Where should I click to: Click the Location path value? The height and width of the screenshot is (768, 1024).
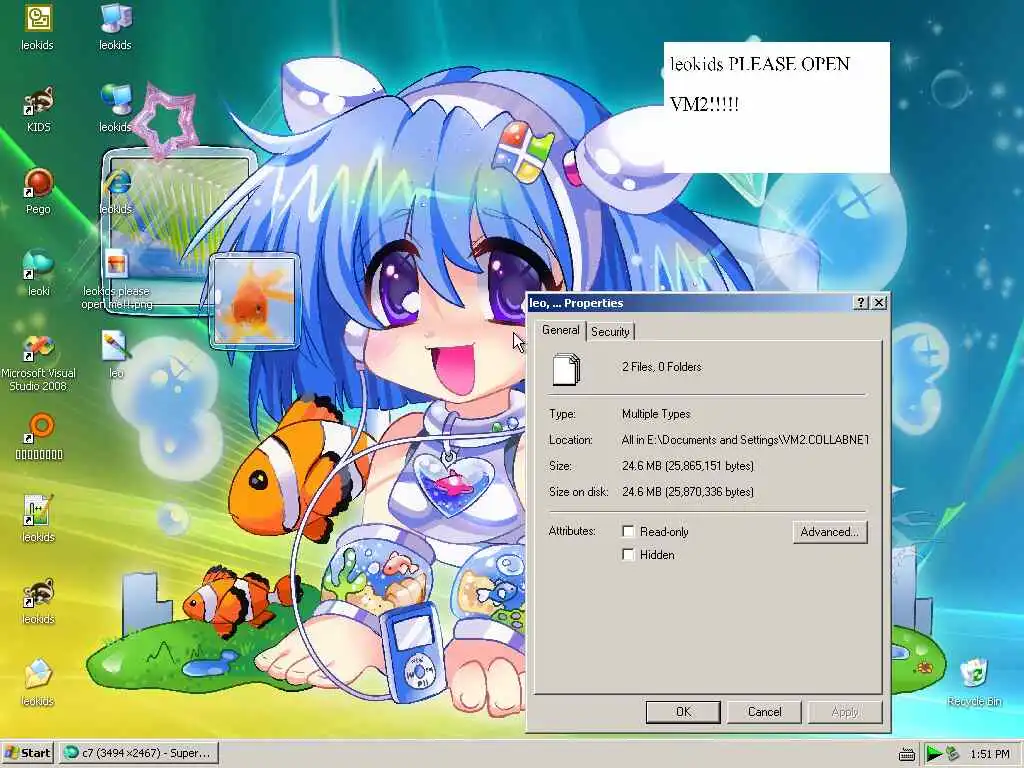coord(745,440)
